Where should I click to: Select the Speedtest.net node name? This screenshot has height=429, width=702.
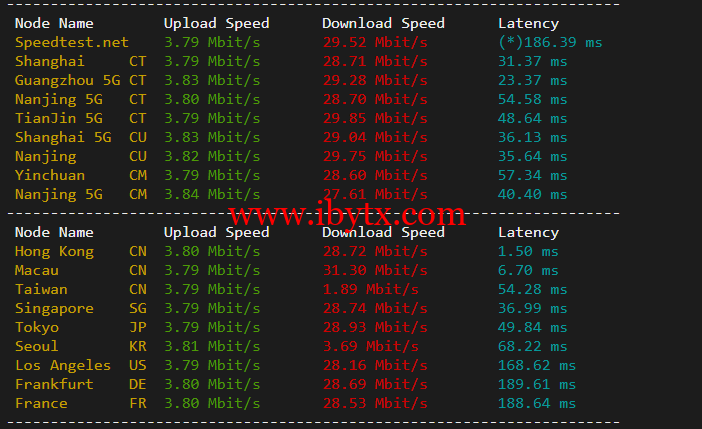click(72, 43)
